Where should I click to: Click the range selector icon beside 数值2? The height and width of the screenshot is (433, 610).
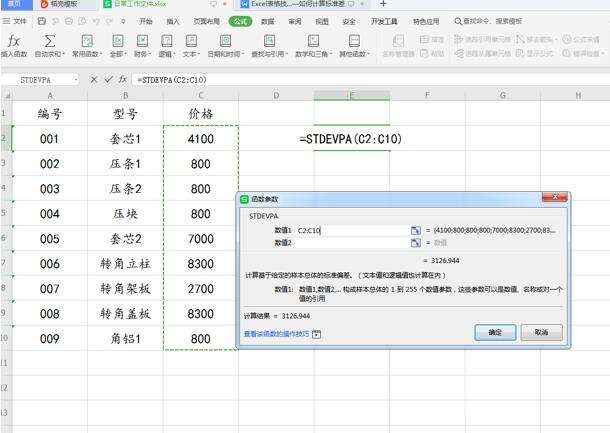pyautogui.click(x=416, y=243)
